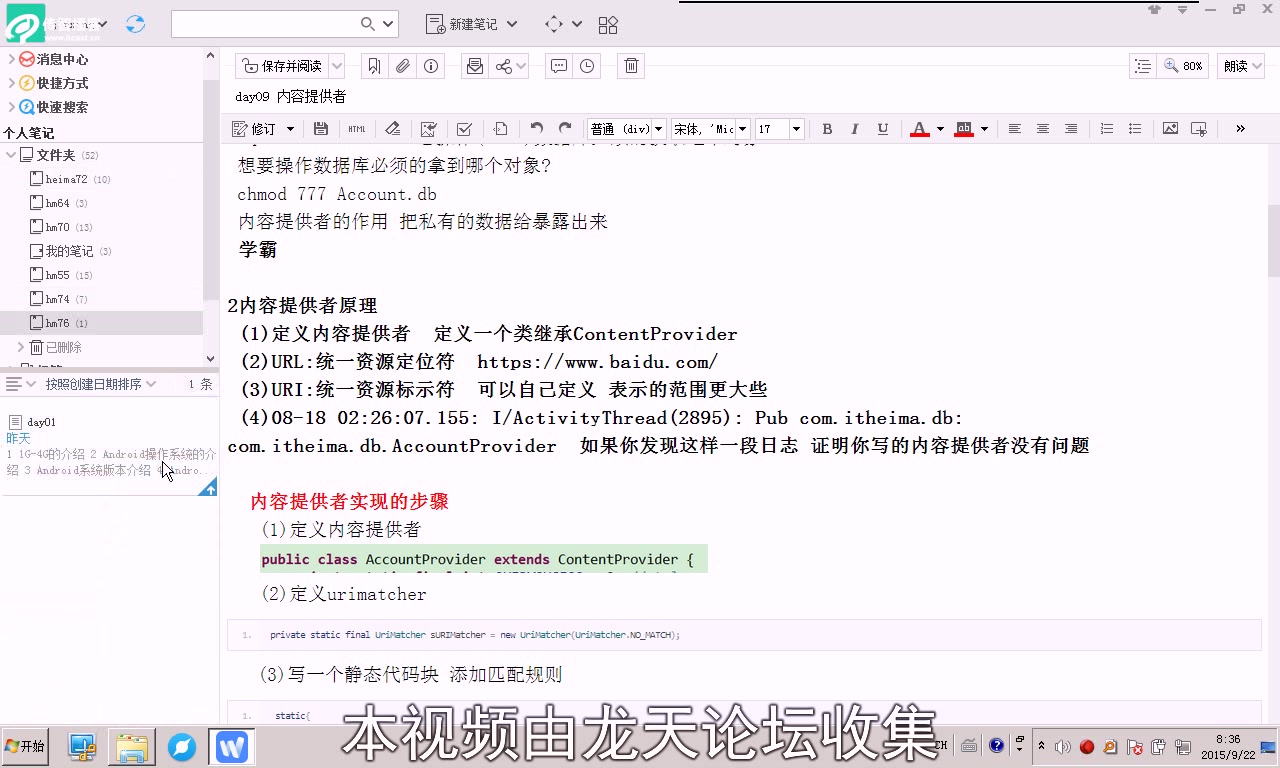Insert an image into the note
This screenshot has width=1280, height=768.
coord(1170,128)
